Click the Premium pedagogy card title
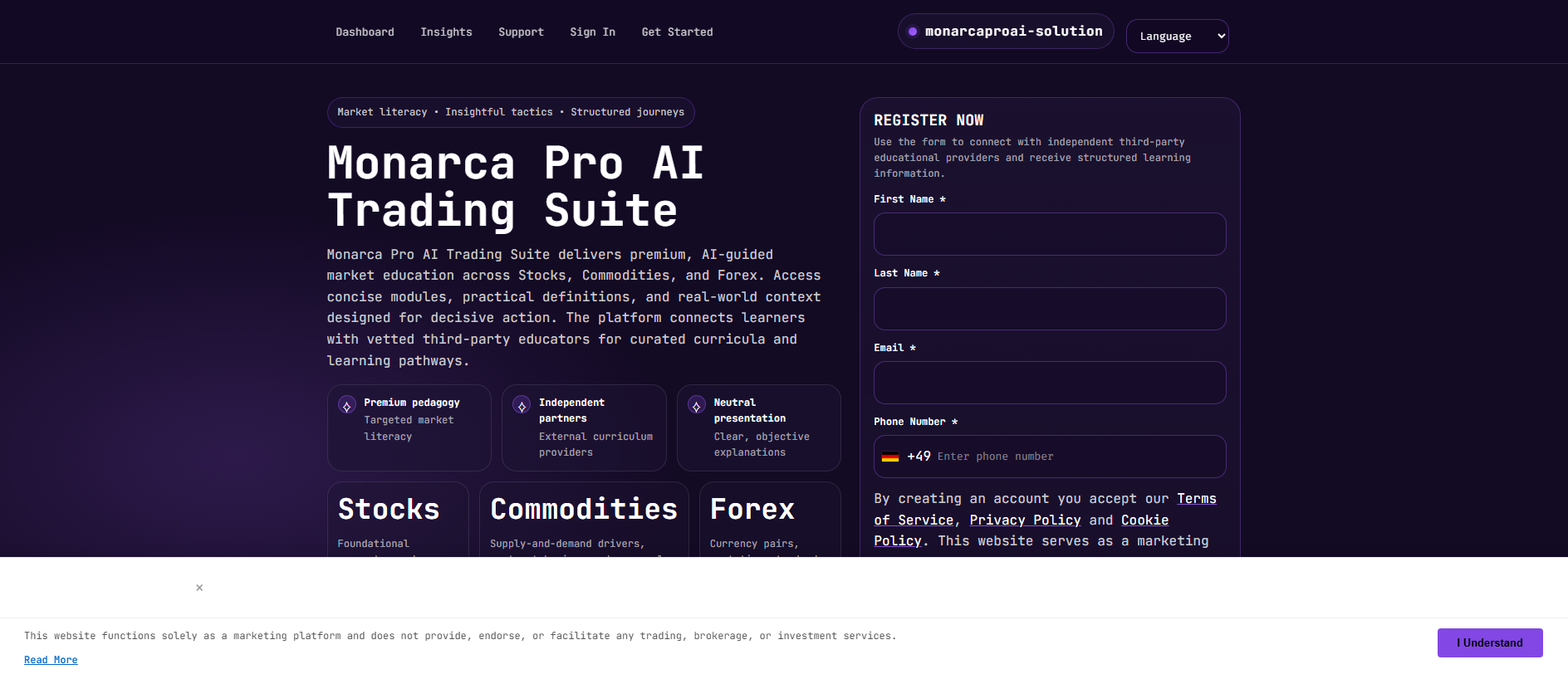 (412, 403)
